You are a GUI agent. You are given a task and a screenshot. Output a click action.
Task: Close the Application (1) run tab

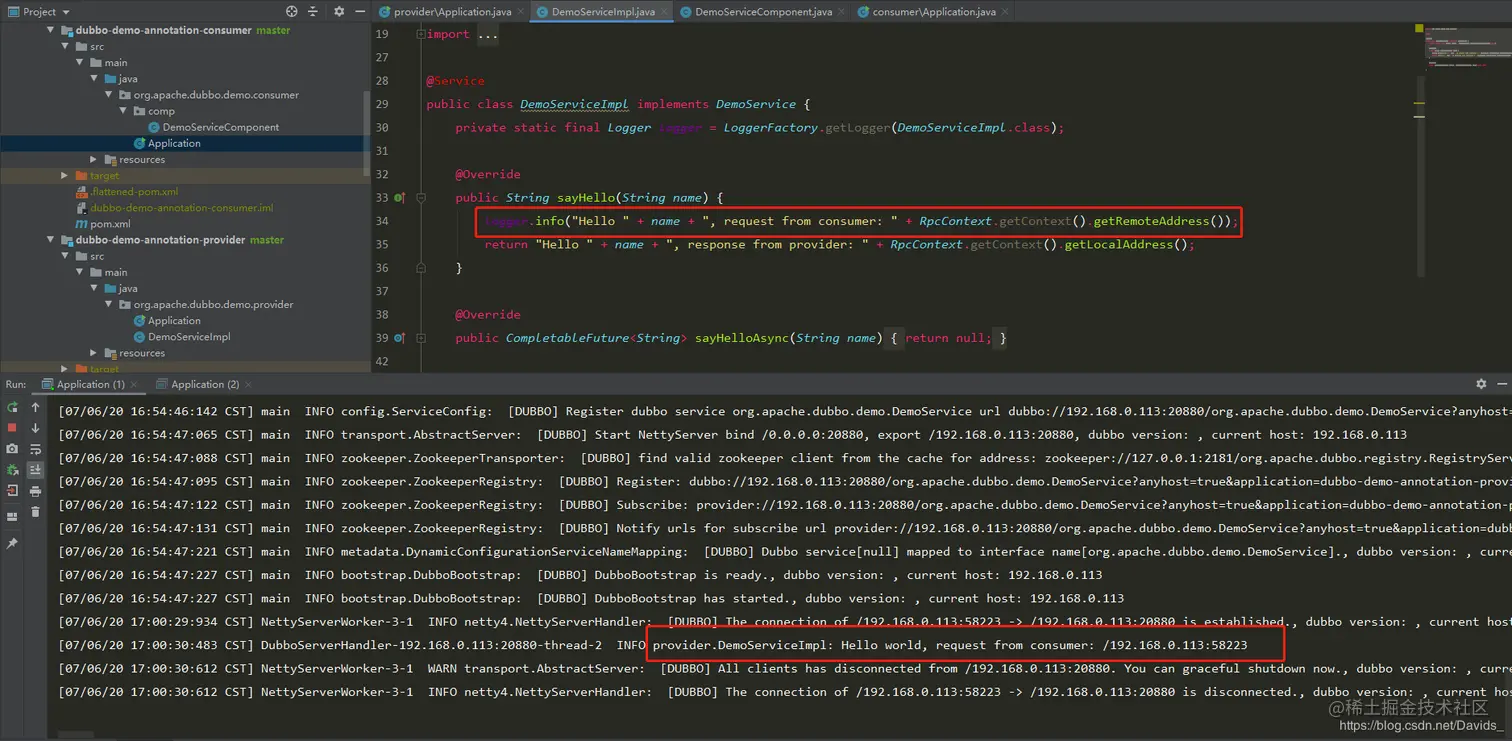click(x=134, y=384)
